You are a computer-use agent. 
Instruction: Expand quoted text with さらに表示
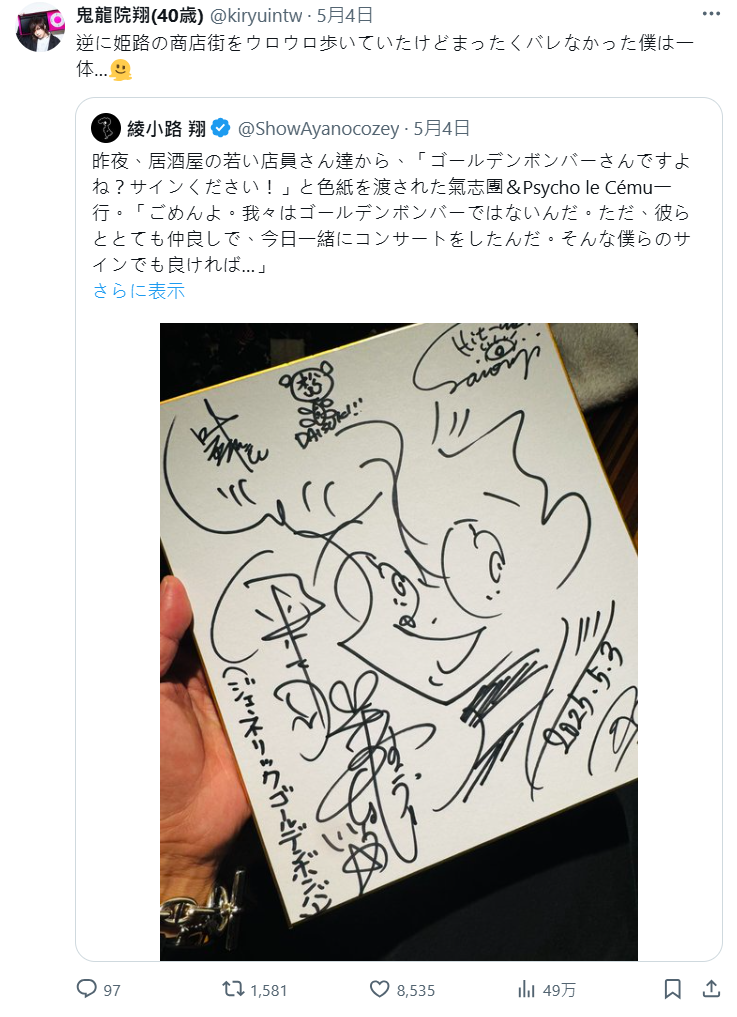139,291
